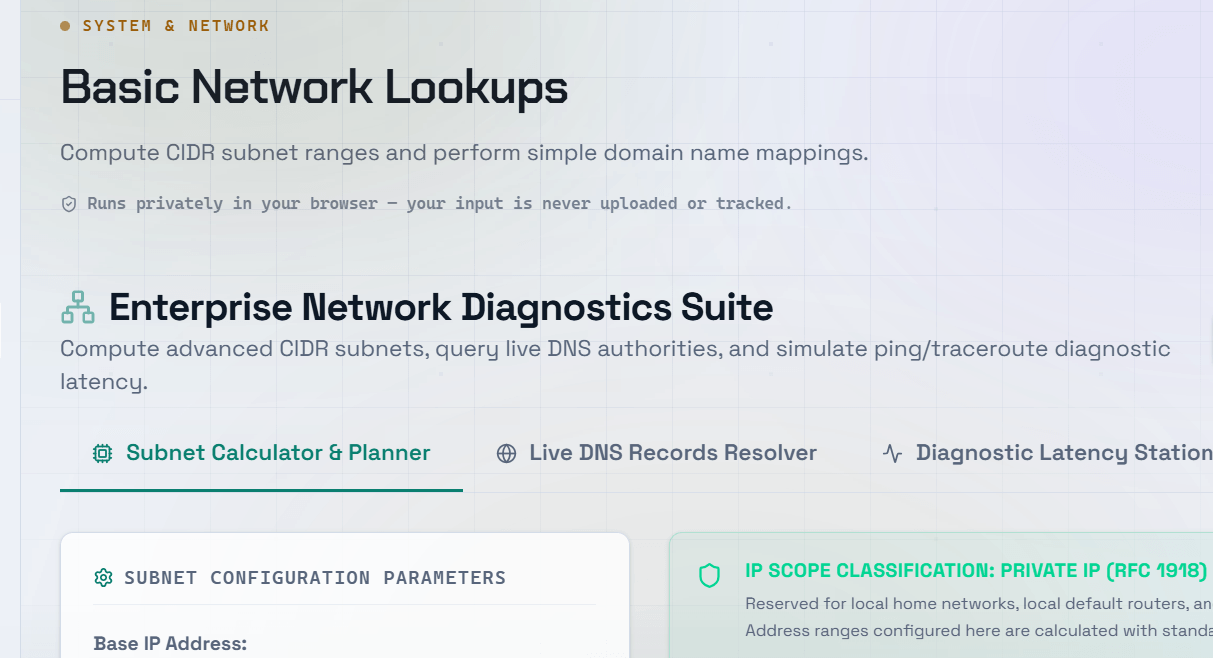Click the green shield icon in IP Scope card

pyautogui.click(x=709, y=575)
